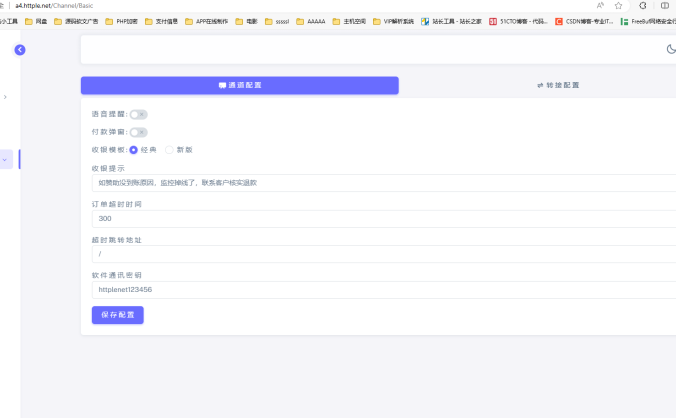Screen dimensions: 676x418
Task: Select the 经典 cashier template radio
Action: [134, 150]
